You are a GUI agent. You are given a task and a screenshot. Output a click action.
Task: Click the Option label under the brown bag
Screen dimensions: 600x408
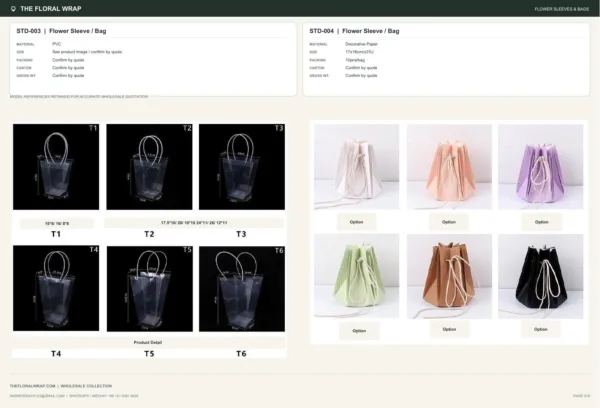coord(449,329)
